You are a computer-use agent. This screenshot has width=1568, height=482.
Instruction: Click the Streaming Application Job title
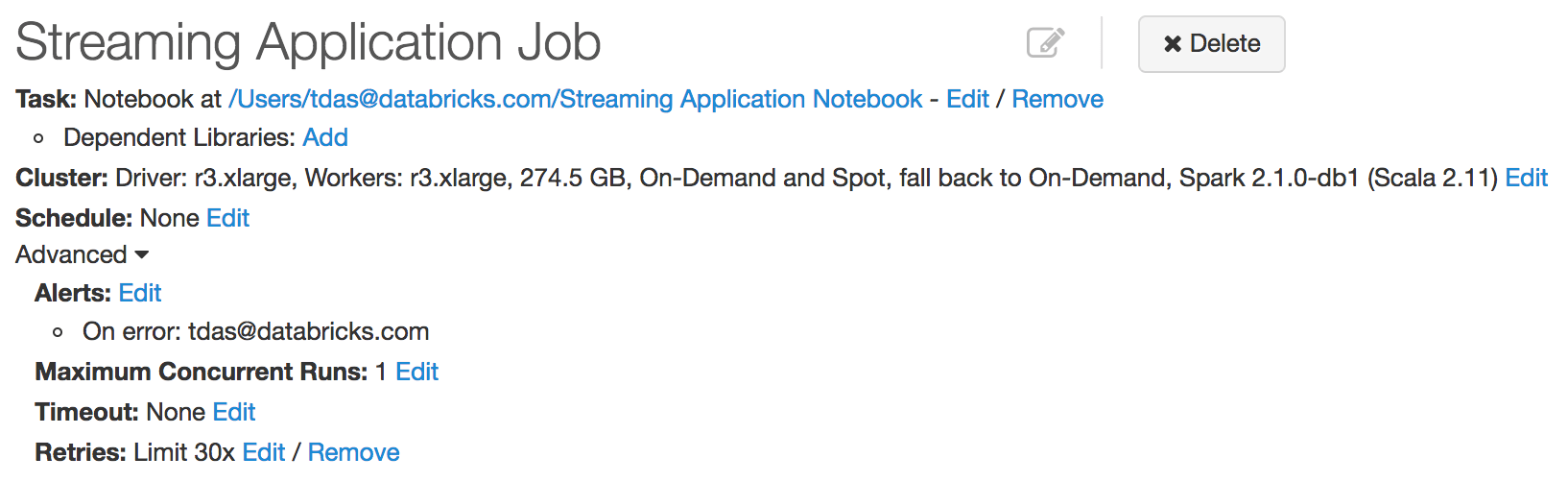pyautogui.click(x=308, y=43)
